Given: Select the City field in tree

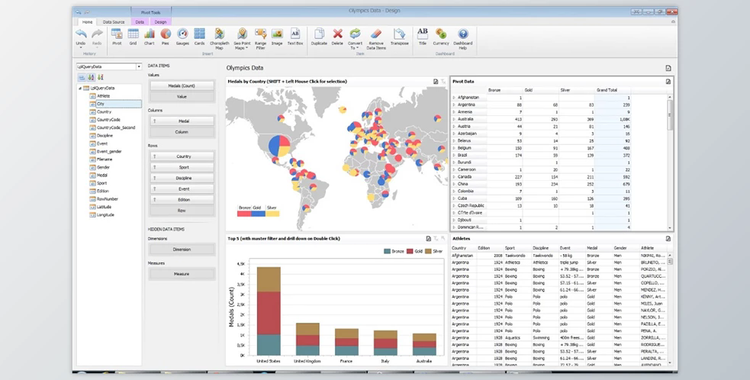Looking at the screenshot, I should (115, 104).
